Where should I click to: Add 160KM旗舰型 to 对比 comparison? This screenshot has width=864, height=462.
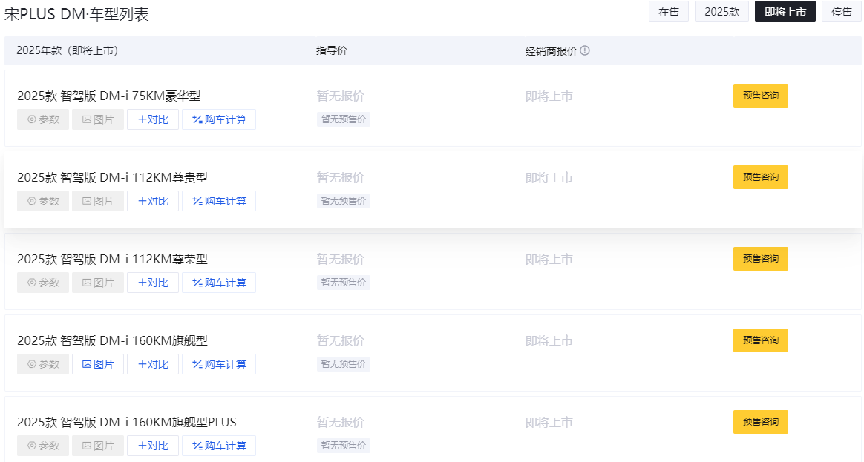[153, 364]
